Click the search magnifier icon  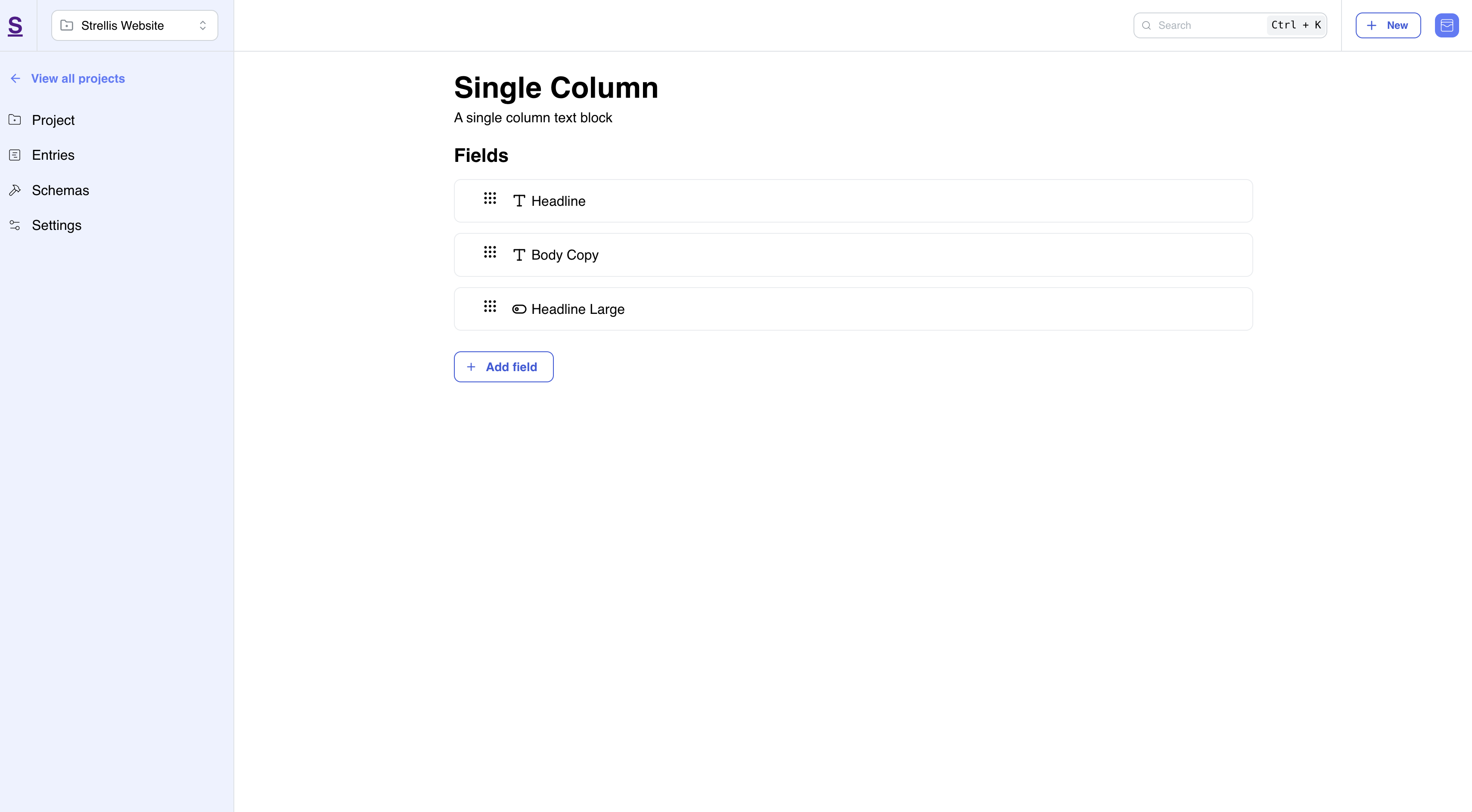click(x=1146, y=25)
